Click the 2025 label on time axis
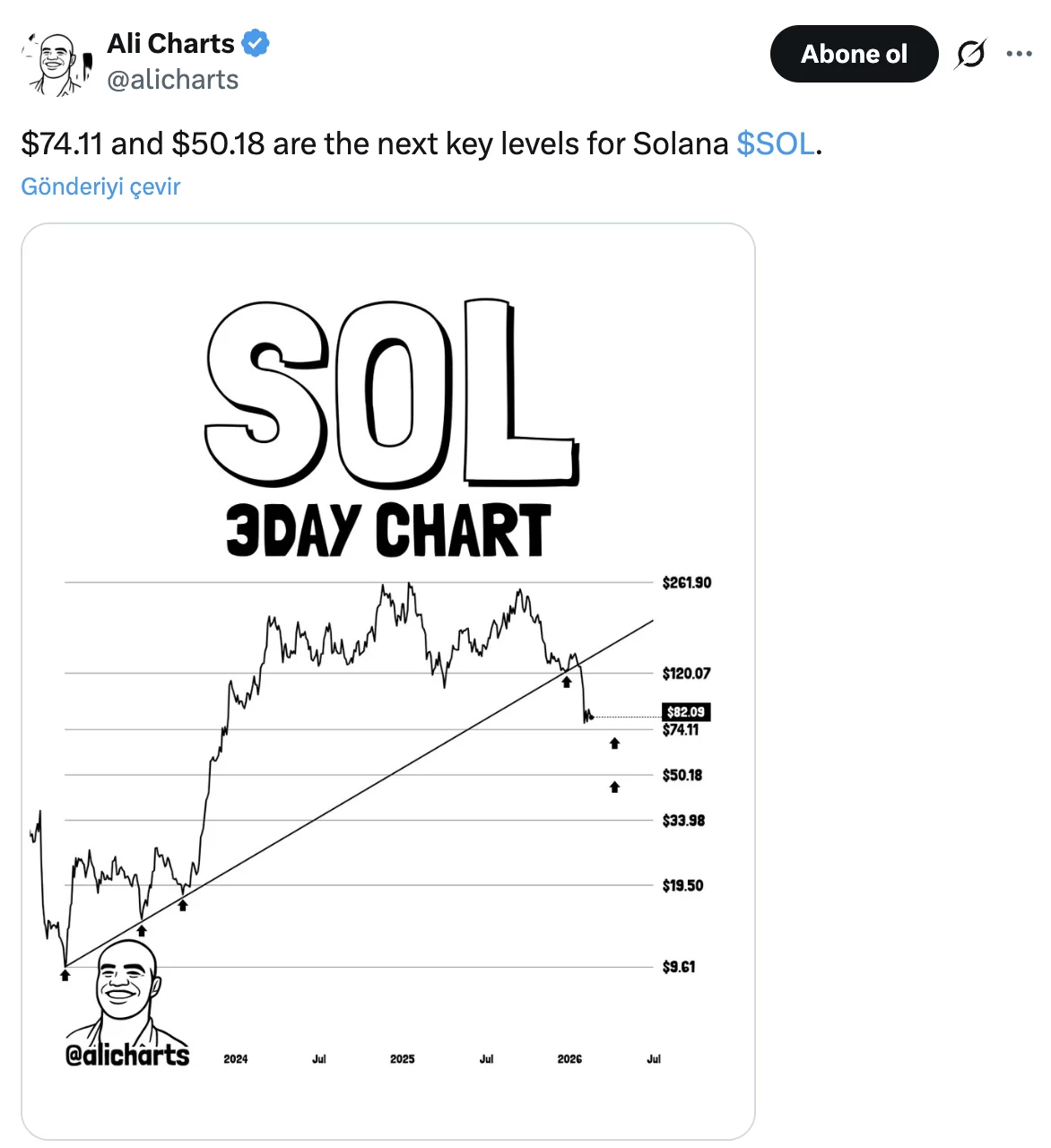 tap(403, 1059)
